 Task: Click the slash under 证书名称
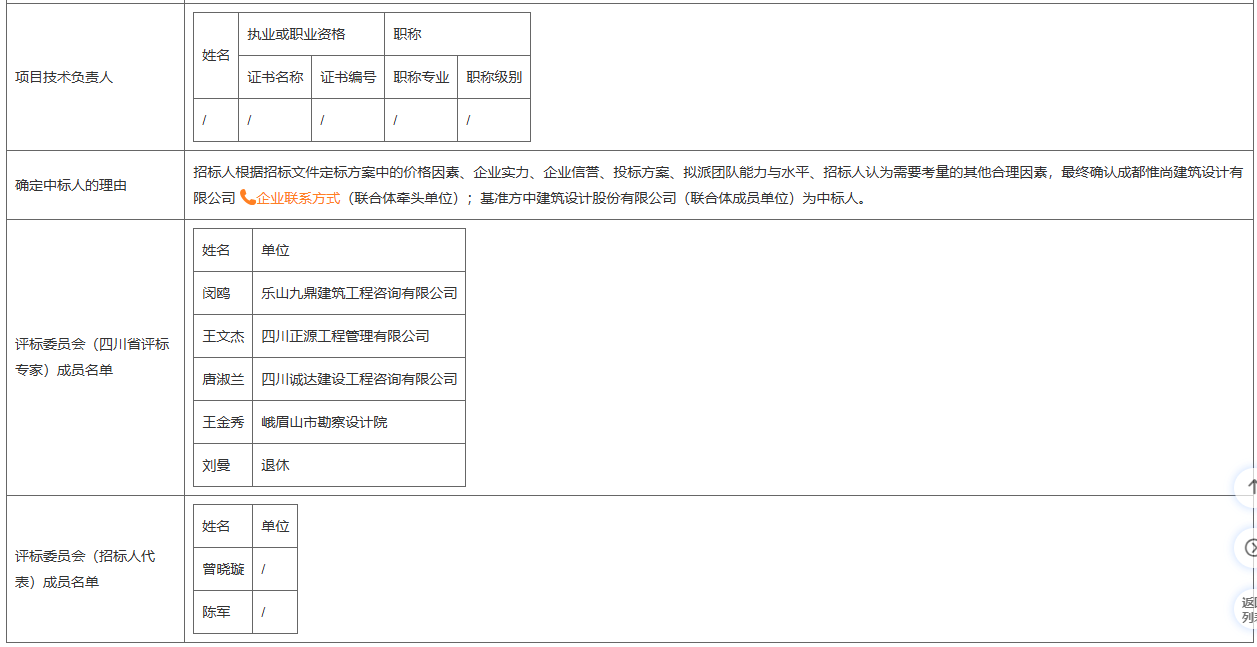[x=250, y=120]
